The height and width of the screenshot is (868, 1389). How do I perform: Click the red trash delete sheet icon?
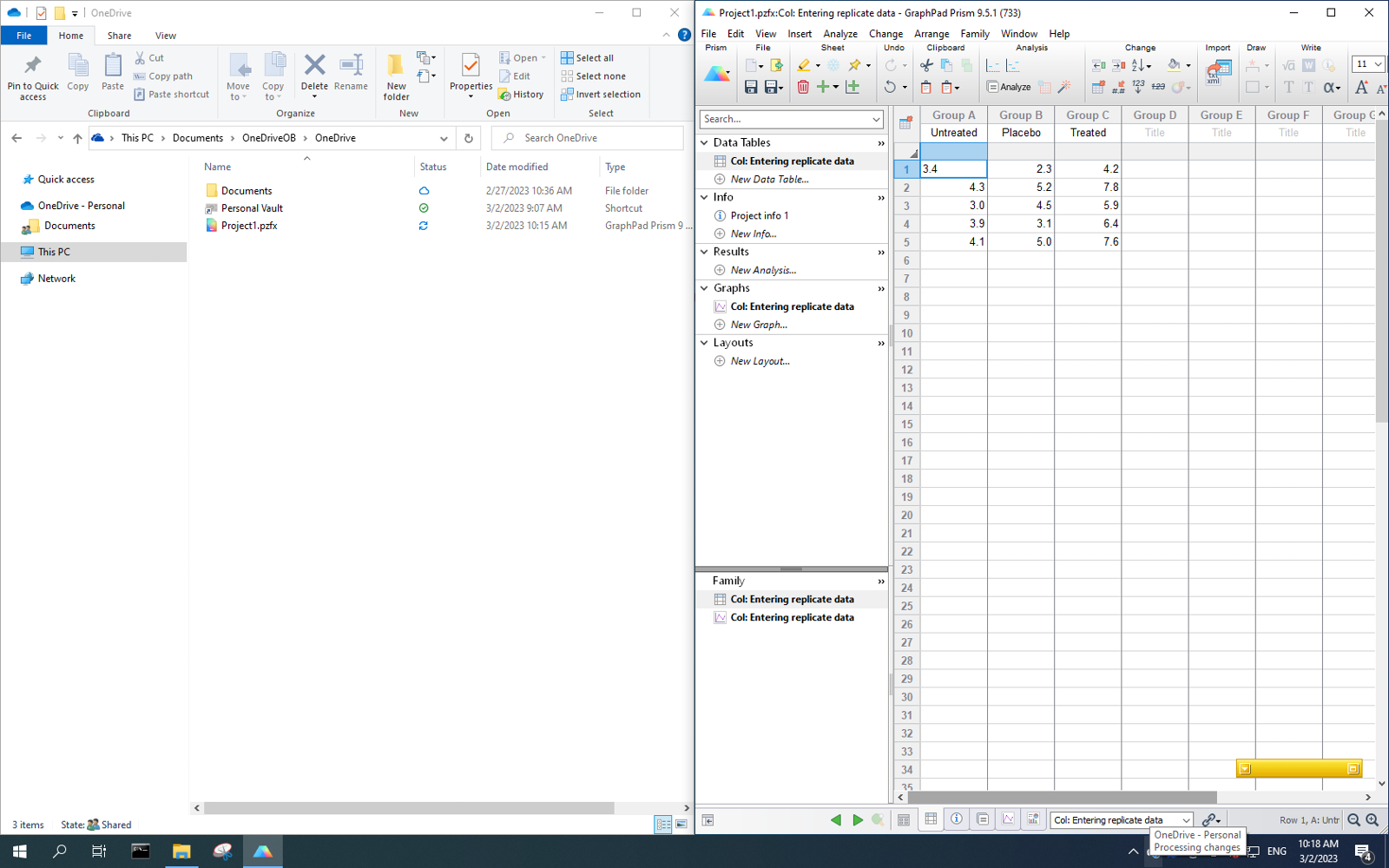tap(803, 87)
